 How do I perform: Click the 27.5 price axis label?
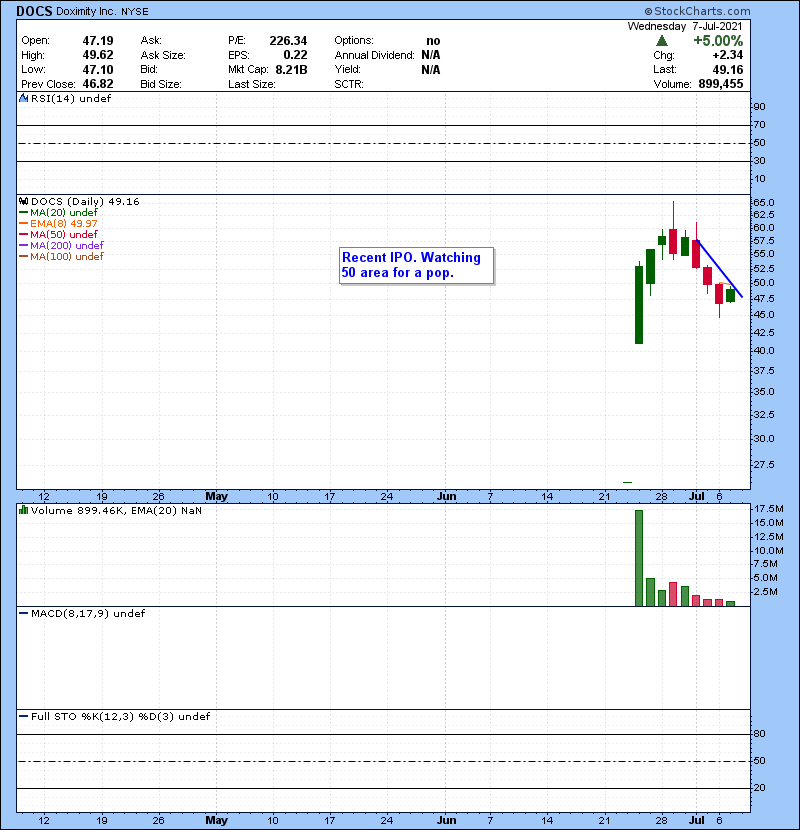764,464
